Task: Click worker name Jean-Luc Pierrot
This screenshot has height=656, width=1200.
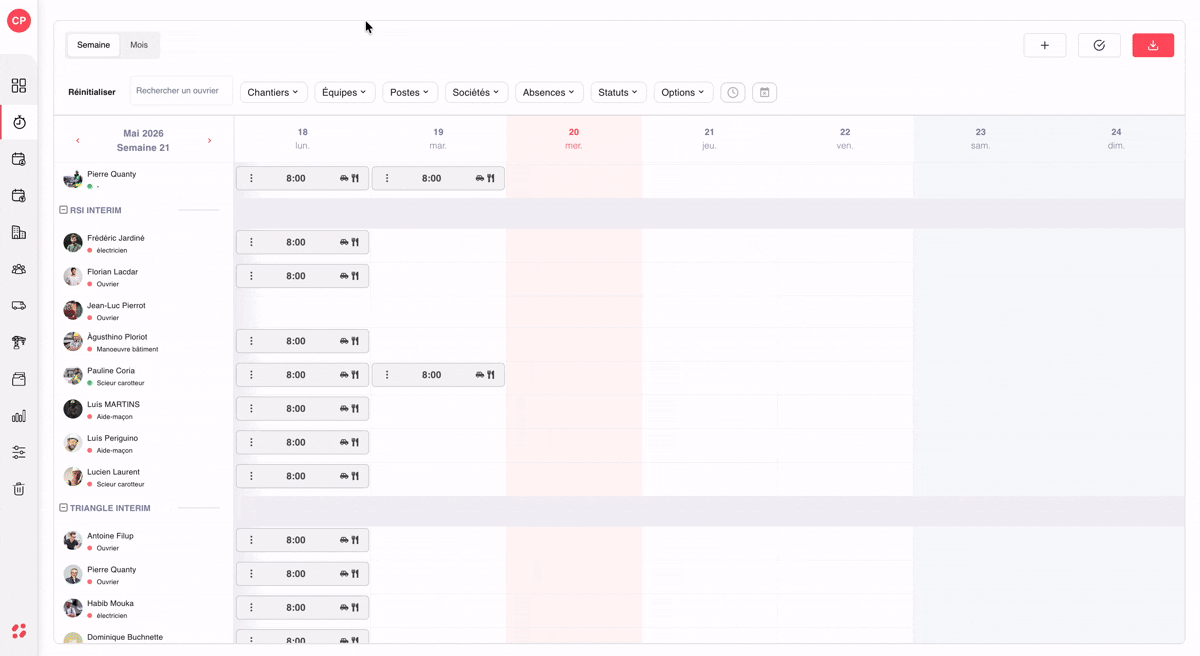Action: (116, 306)
